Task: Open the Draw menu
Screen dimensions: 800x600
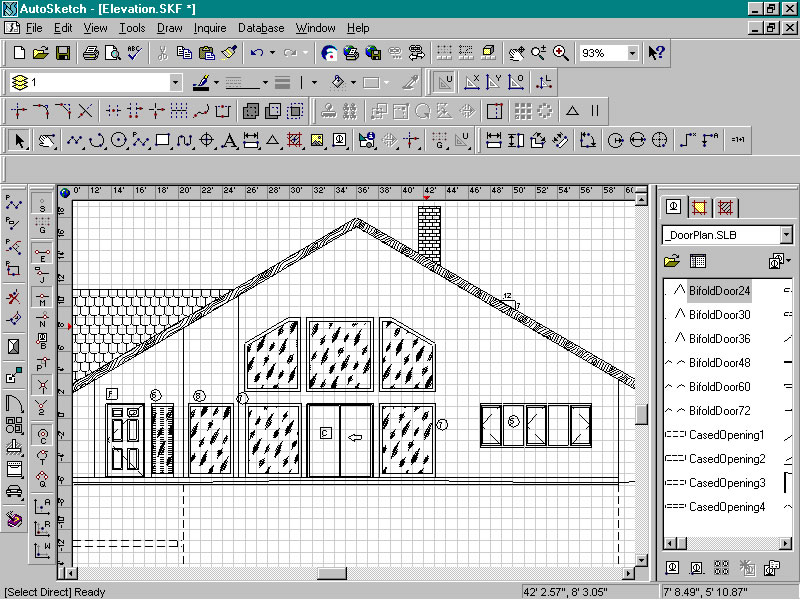Action: pos(169,28)
